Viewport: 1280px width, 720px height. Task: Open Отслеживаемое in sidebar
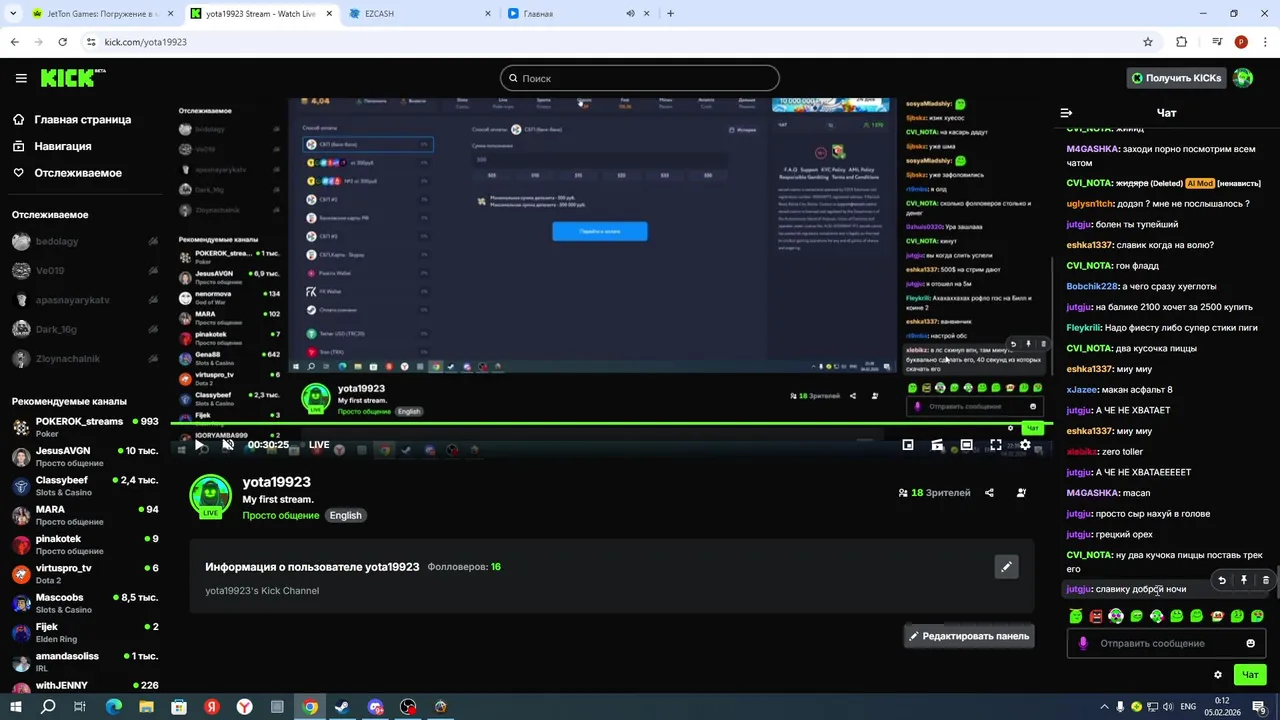click(x=67, y=173)
